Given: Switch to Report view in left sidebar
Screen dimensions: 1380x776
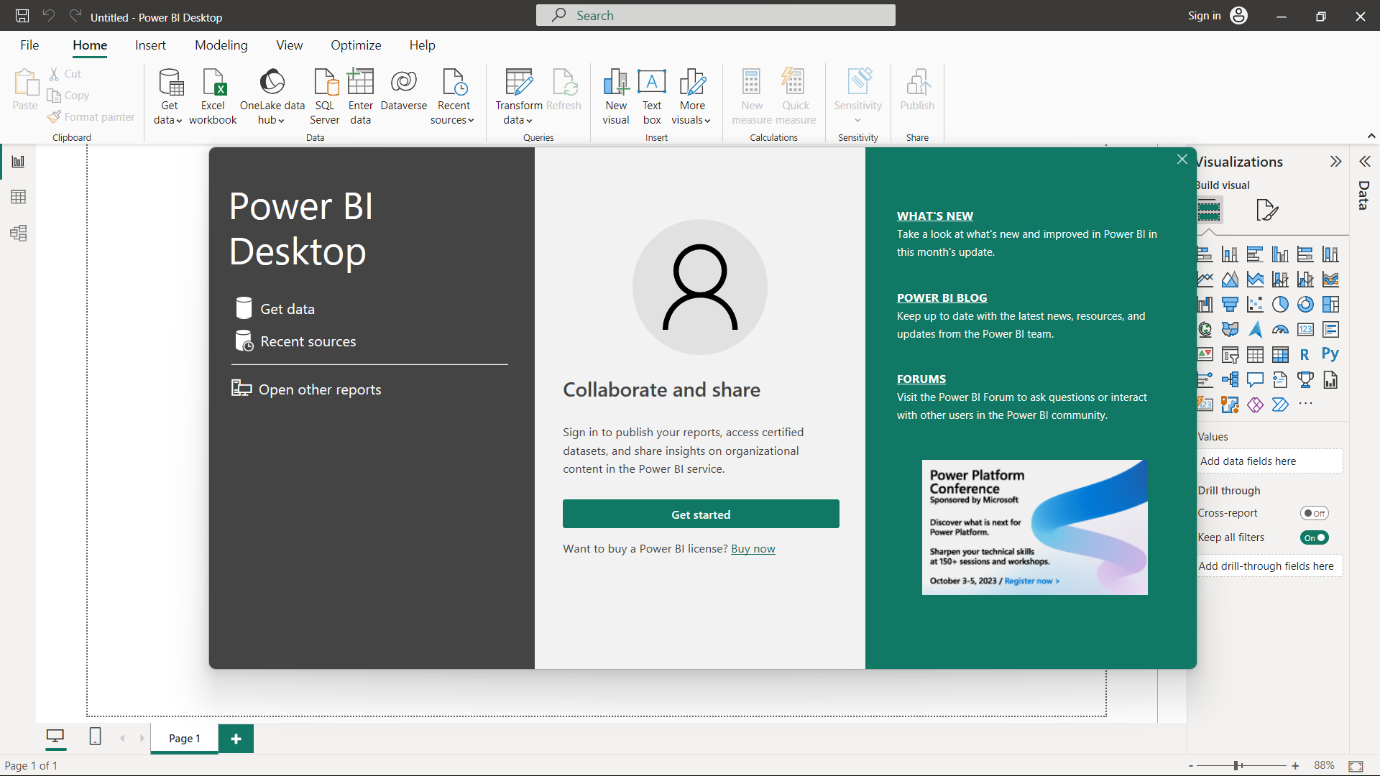Looking at the screenshot, I should pos(18,161).
